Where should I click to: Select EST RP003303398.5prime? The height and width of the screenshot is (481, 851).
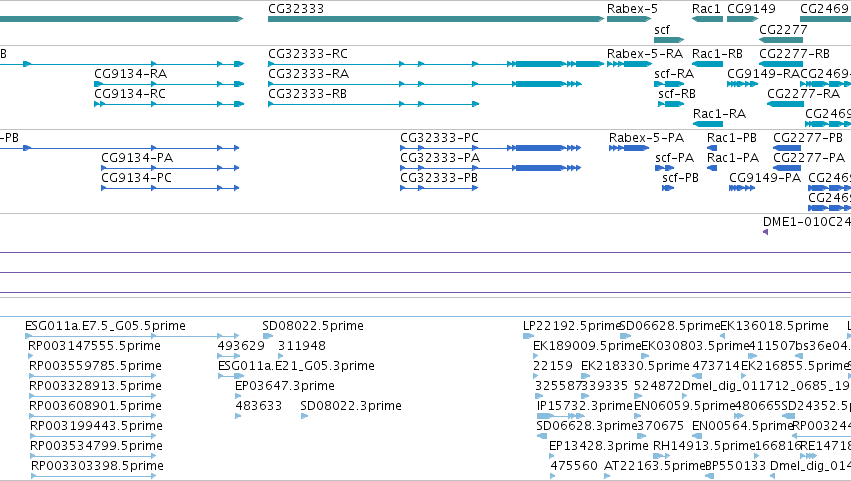[x=97, y=466]
